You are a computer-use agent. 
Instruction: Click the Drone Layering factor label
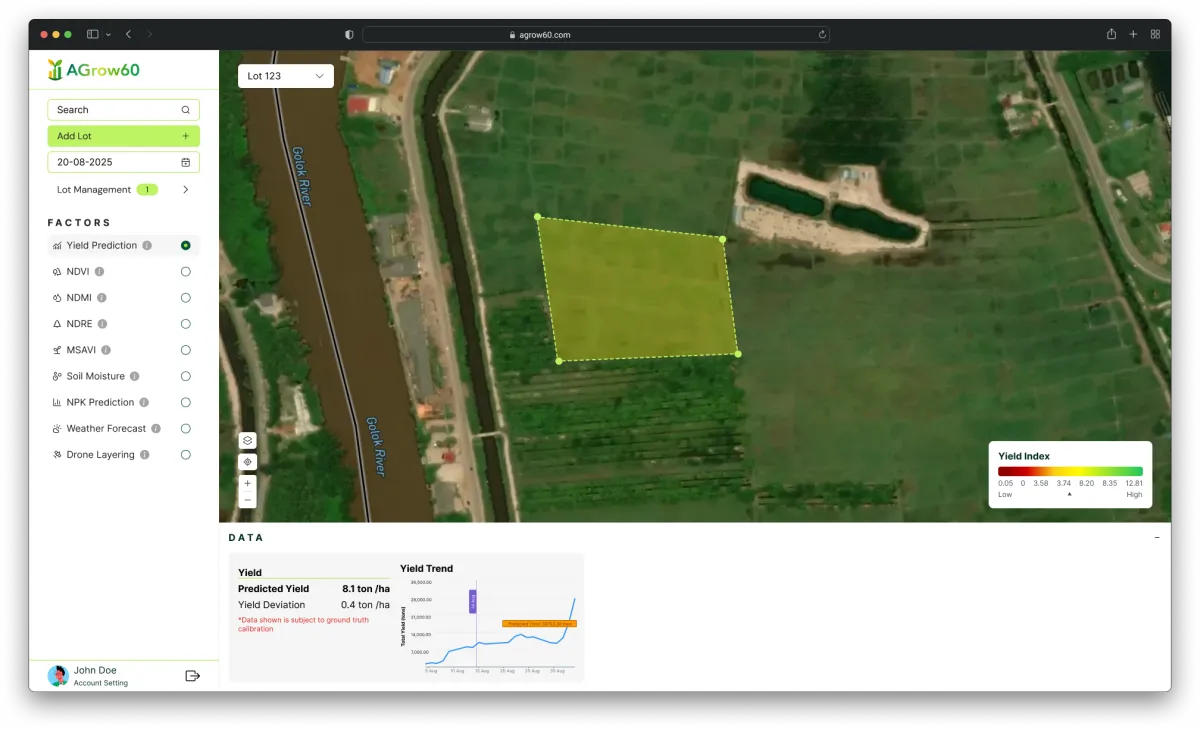tap(100, 454)
